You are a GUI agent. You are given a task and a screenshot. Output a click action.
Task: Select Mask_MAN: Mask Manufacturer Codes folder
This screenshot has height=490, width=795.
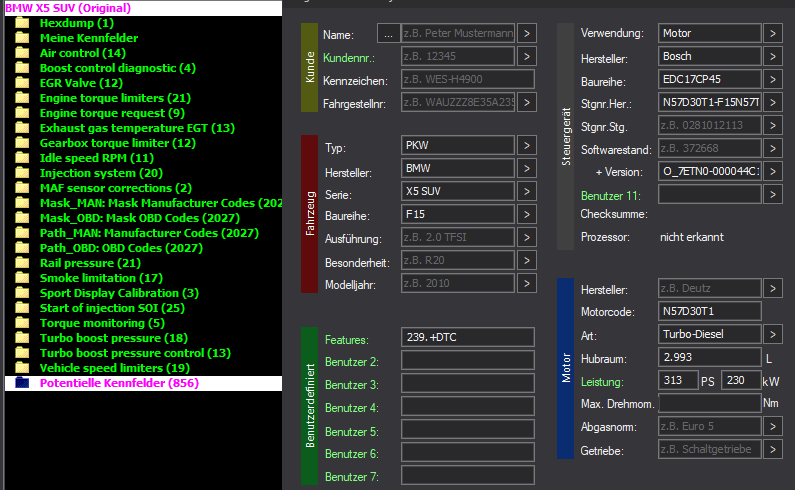click(x=161, y=203)
